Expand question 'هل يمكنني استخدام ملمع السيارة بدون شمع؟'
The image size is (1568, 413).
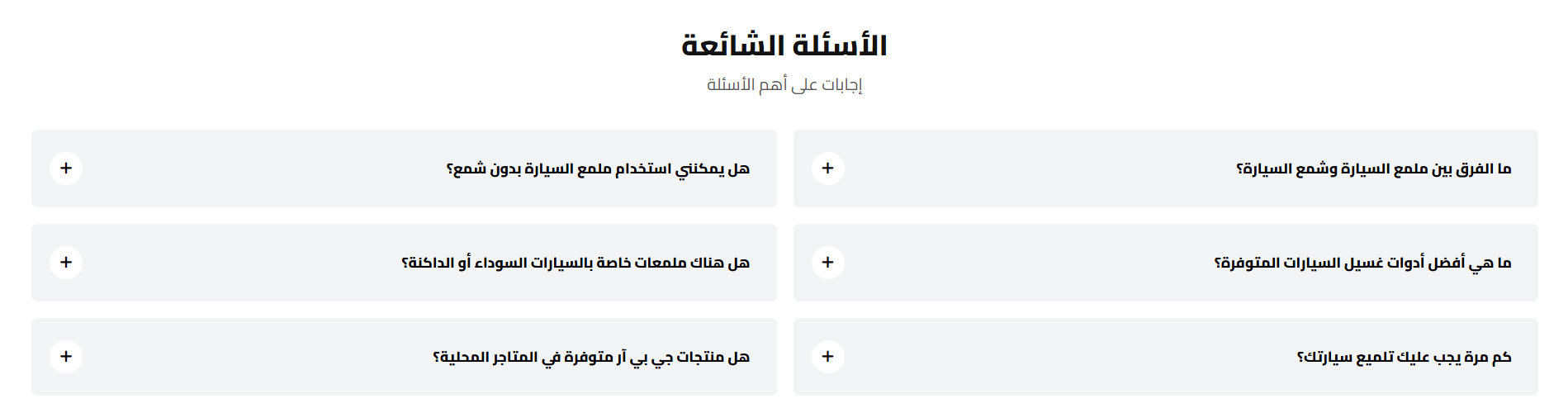(x=598, y=169)
